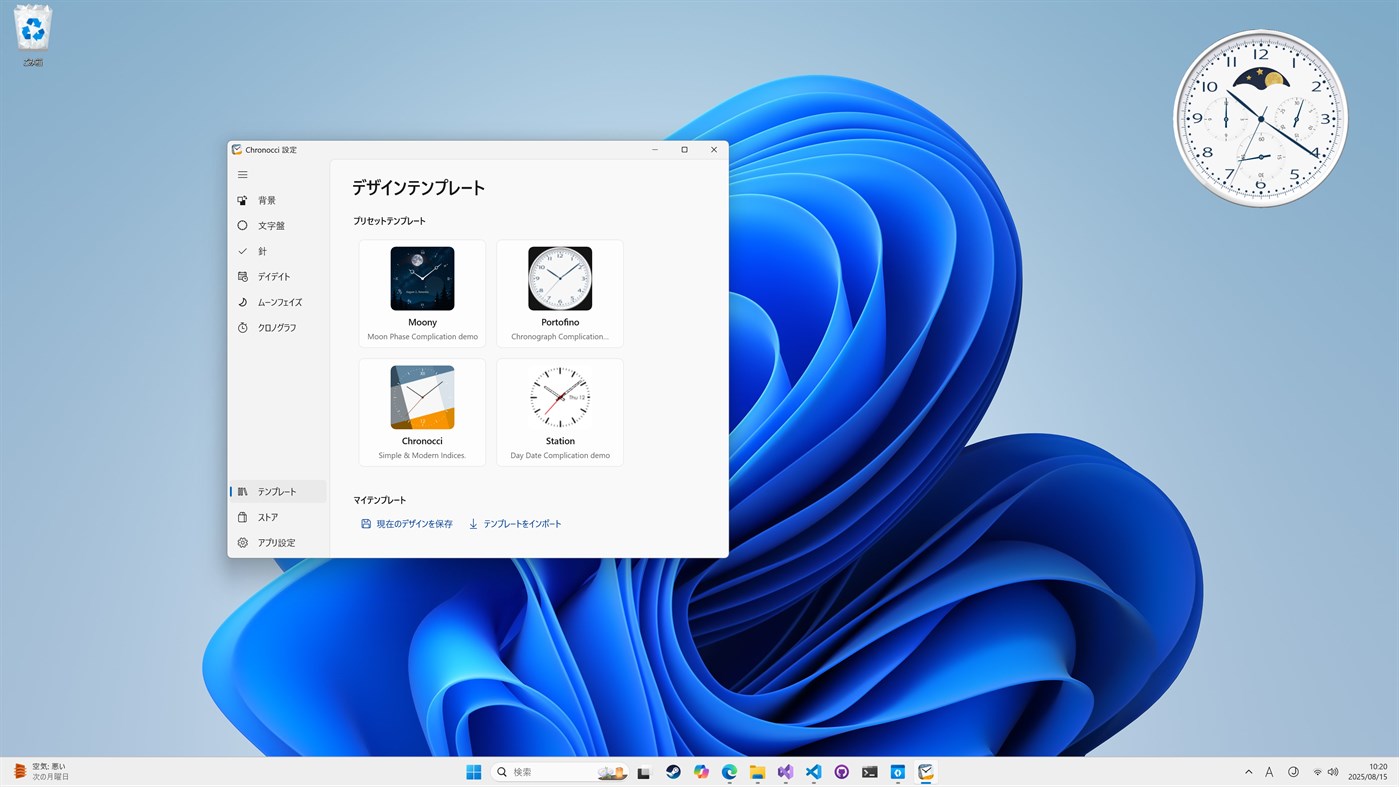Image resolution: width=1399 pixels, height=787 pixels.
Task: Go to the 針 settings page
Action: coord(278,251)
